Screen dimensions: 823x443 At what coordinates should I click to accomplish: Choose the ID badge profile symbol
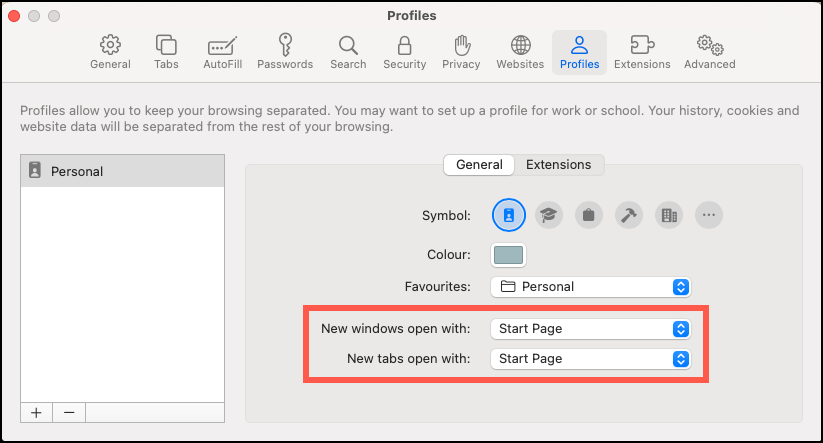pos(509,215)
